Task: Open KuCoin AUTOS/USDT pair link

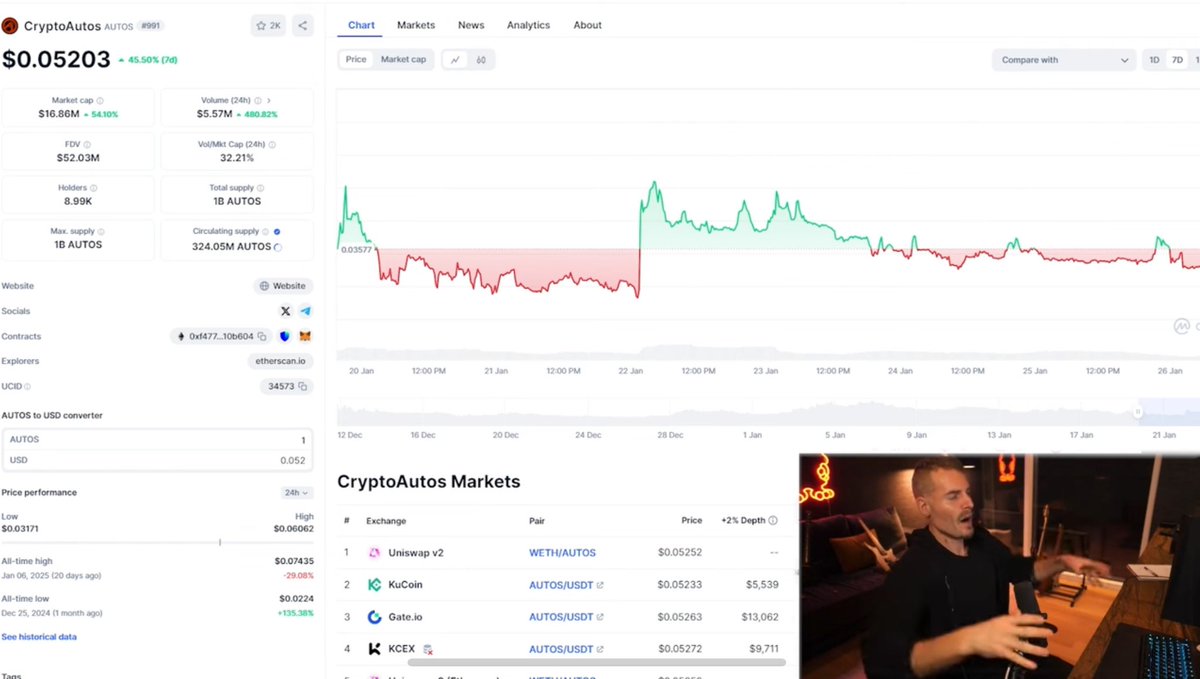Action: pyautogui.click(x=566, y=585)
